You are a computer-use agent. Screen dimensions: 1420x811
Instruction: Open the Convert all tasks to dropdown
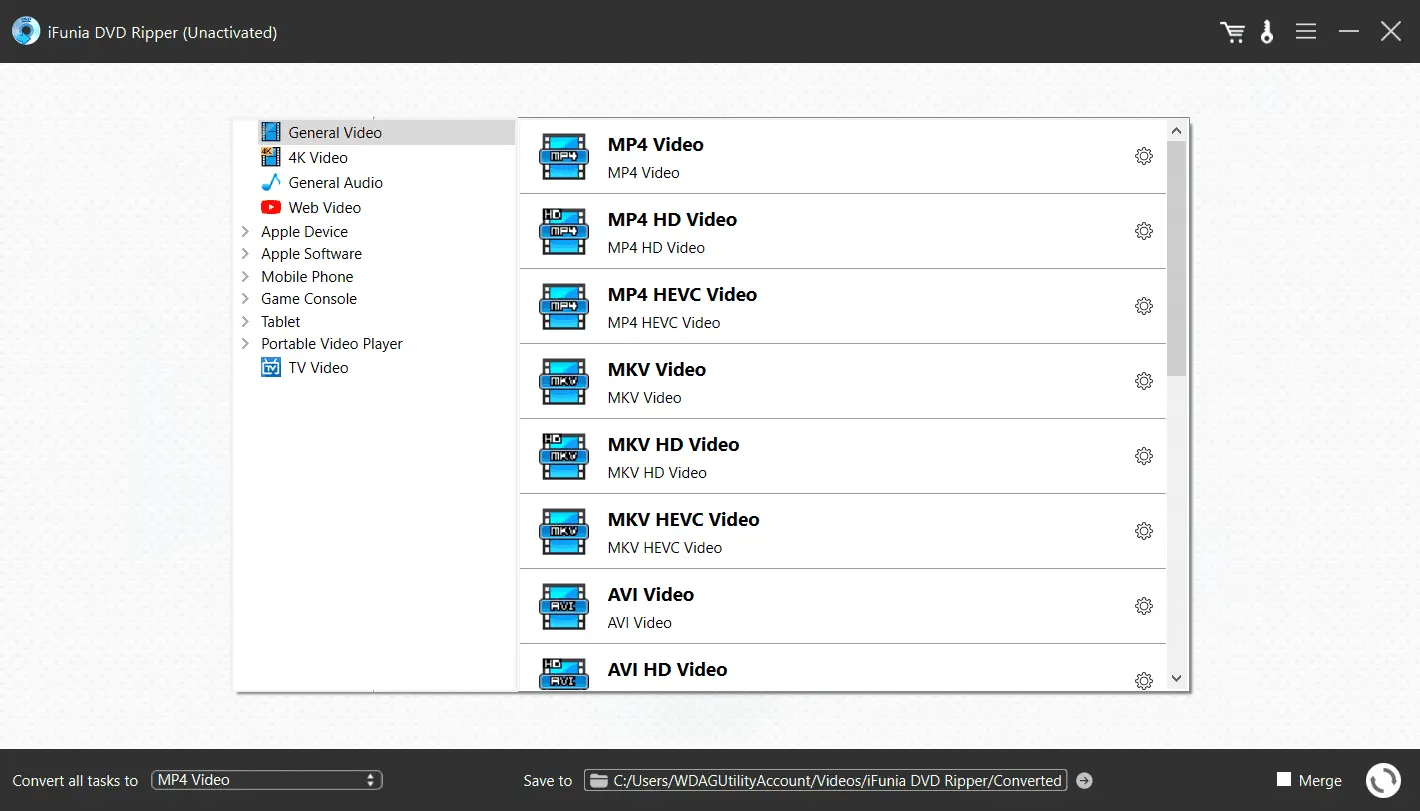267,780
